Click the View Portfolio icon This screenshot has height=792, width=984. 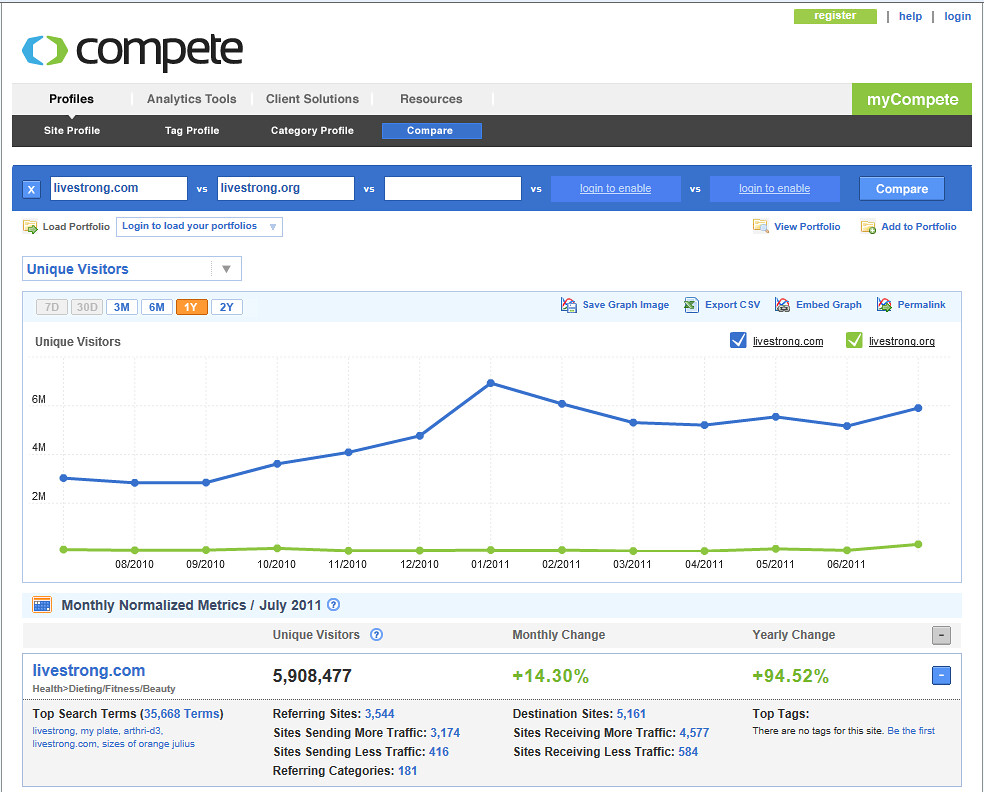tap(761, 227)
